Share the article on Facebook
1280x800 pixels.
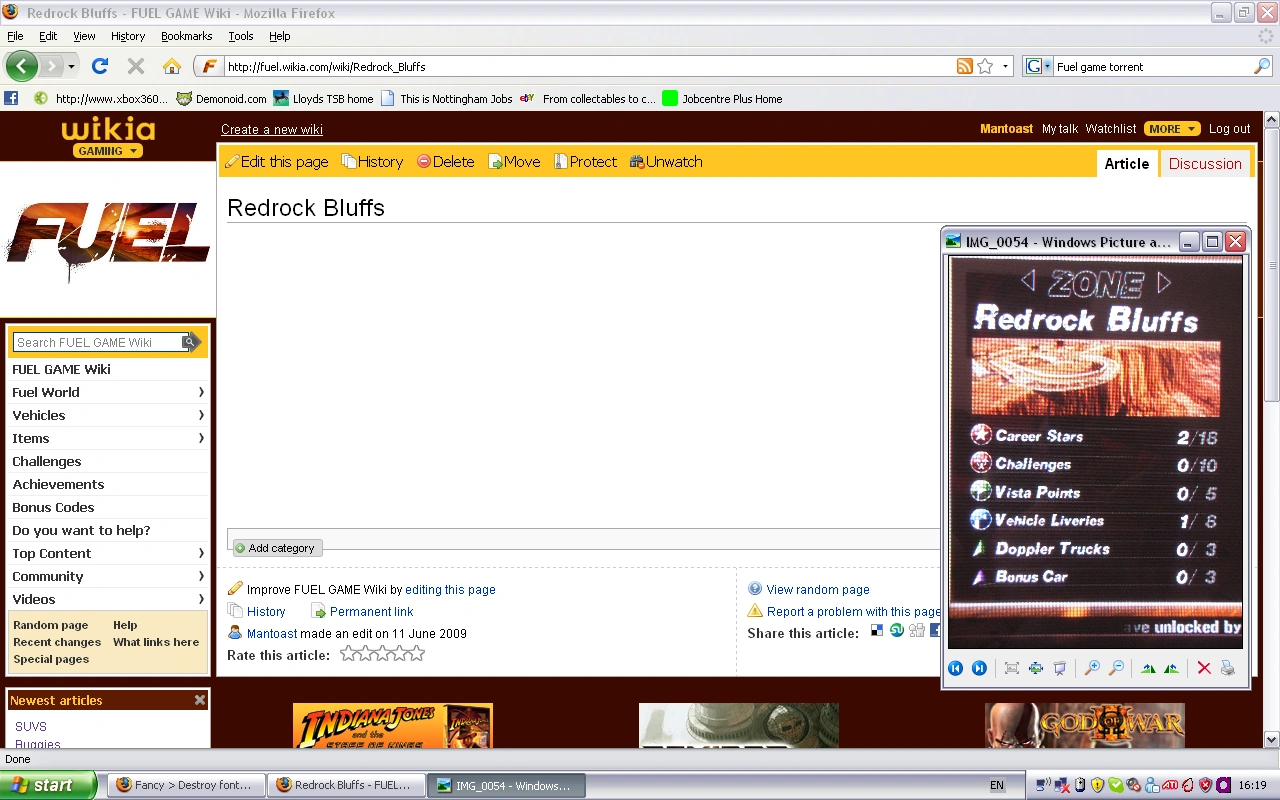936,632
